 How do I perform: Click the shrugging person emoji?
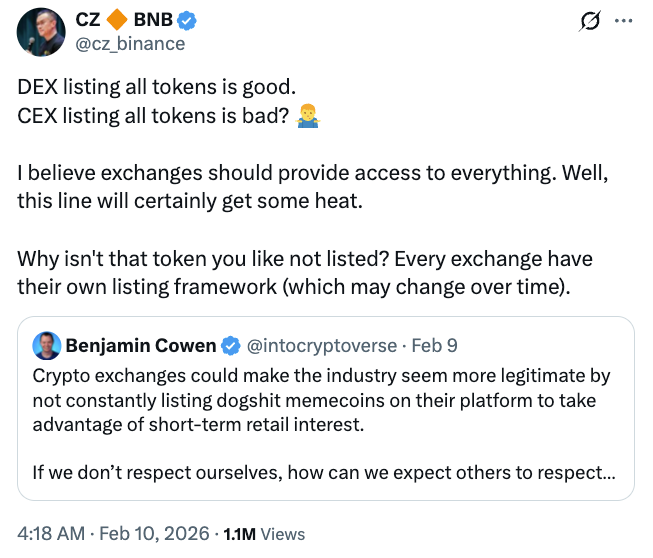pyautogui.click(x=306, y=116)
